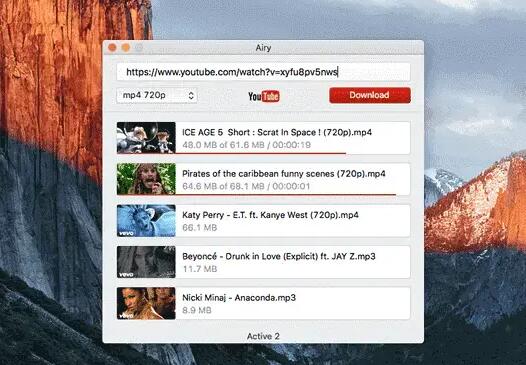Select the Pirates of the caribbean file title
Screen dimensions: 526x365
[x=284, y=174]
